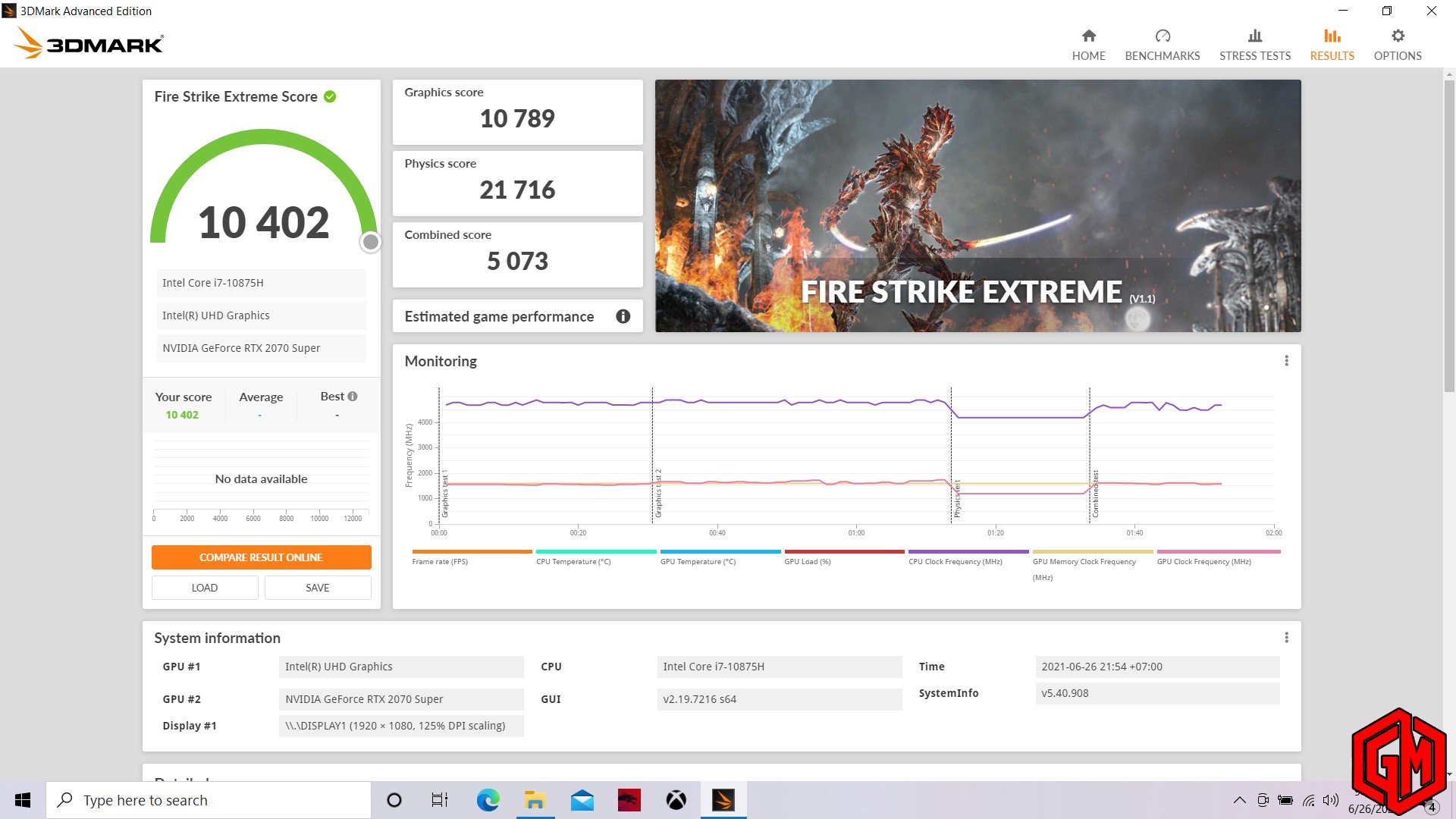The image size is (1456, 819).
Task: Toggle CPU Temperature legend series
Action: (x=595, y=557)
